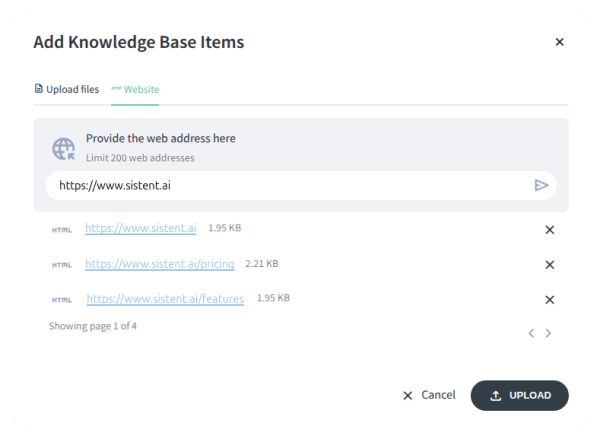
Task: Click the globe icon beside the web address prompt
Action: click(x=64, y=149)
